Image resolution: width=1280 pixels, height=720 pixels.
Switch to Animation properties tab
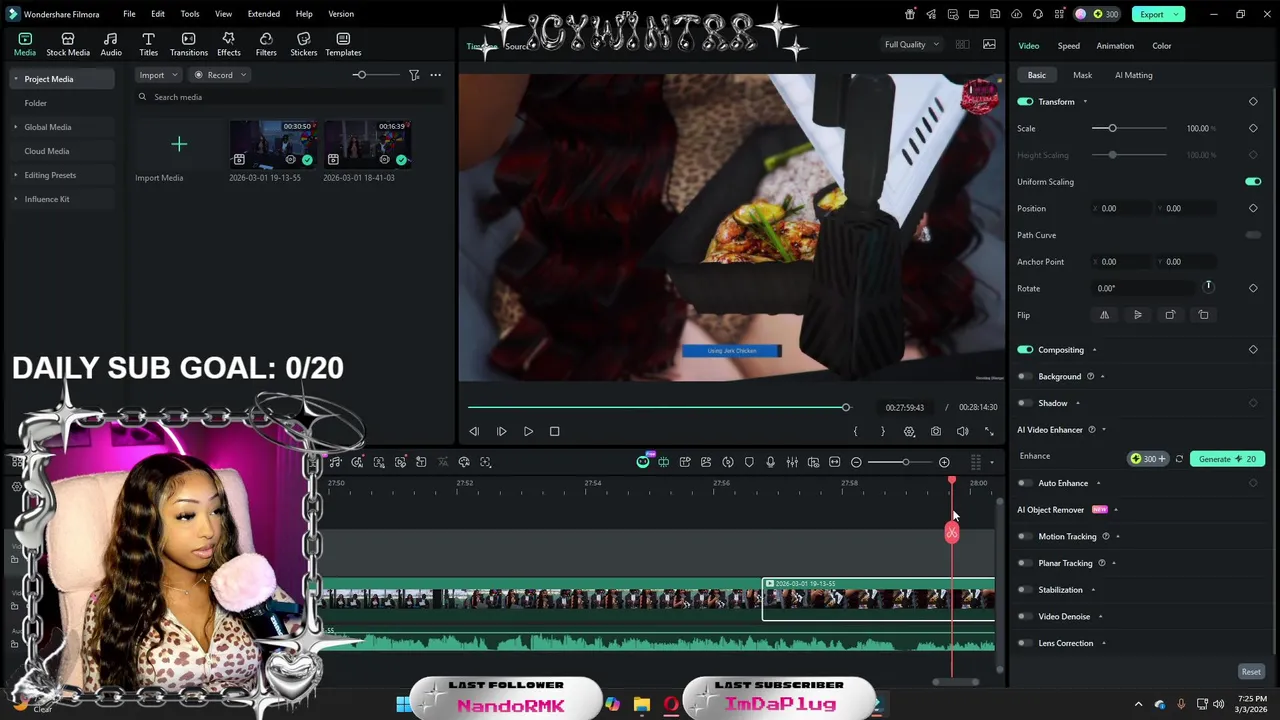[x=1114, y=46]
